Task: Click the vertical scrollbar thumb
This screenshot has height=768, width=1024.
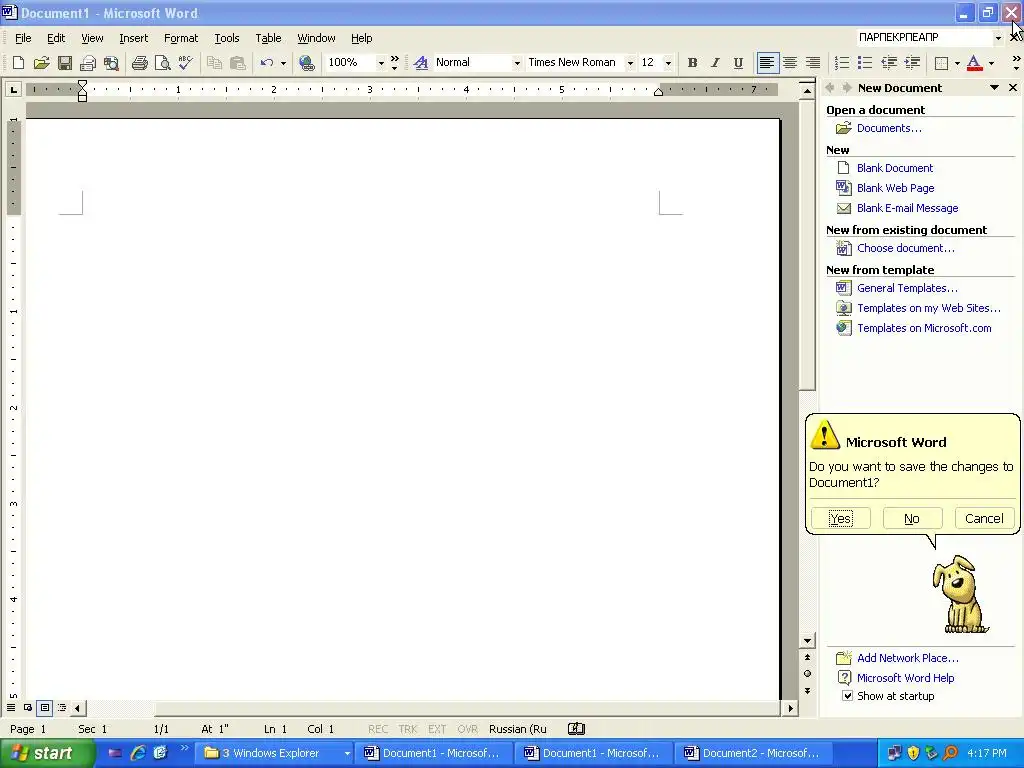Action: click(x=807, y=244)
